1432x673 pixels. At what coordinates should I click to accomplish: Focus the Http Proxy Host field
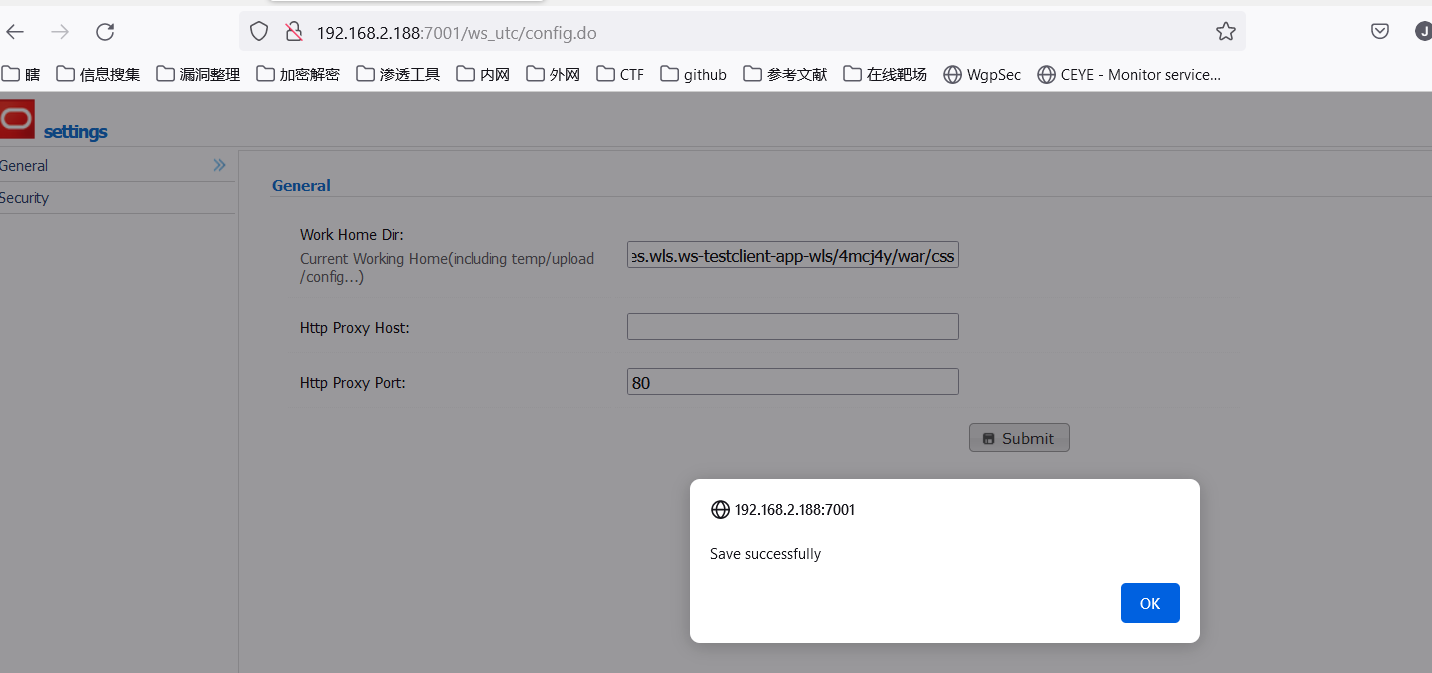[x=792, y=327]
